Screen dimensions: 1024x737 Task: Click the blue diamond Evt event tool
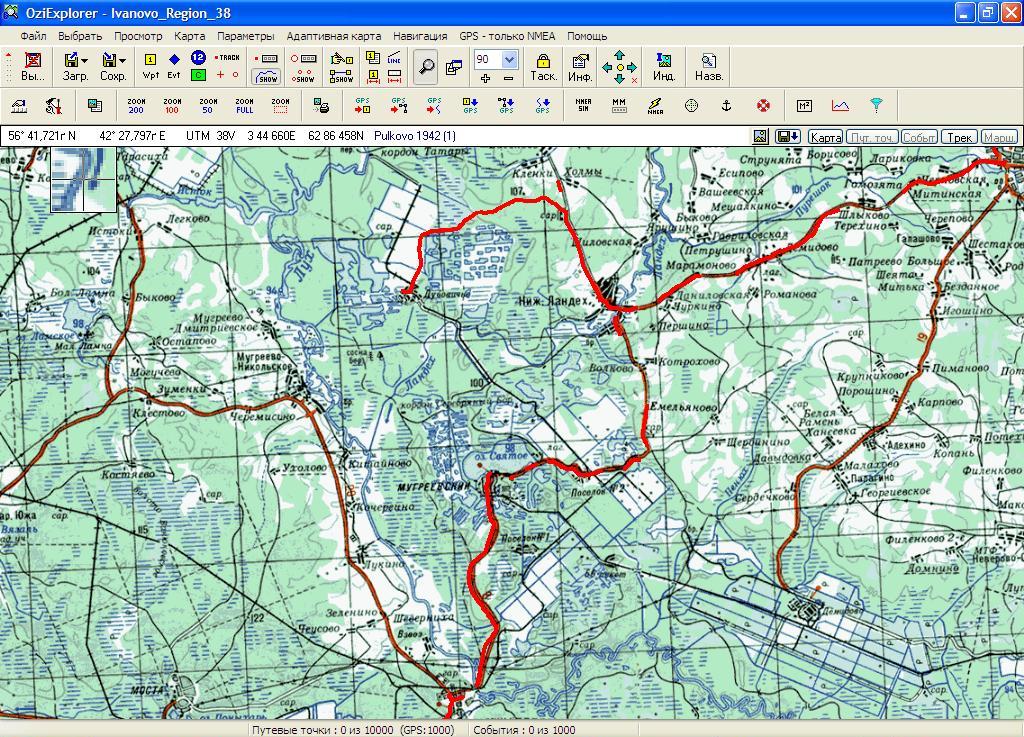coord(174,66)
